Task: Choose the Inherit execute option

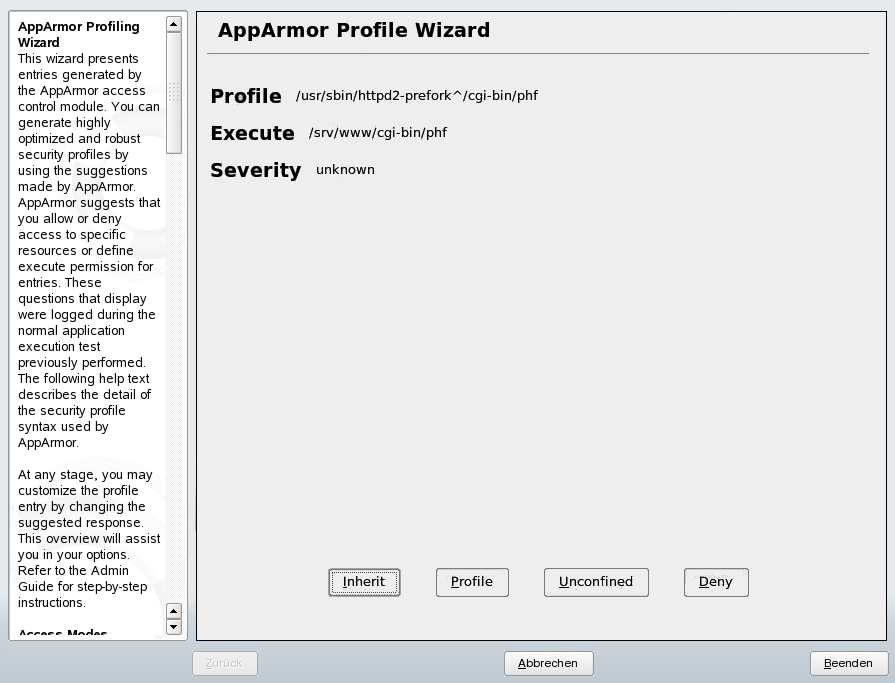Action: (364, 582)
